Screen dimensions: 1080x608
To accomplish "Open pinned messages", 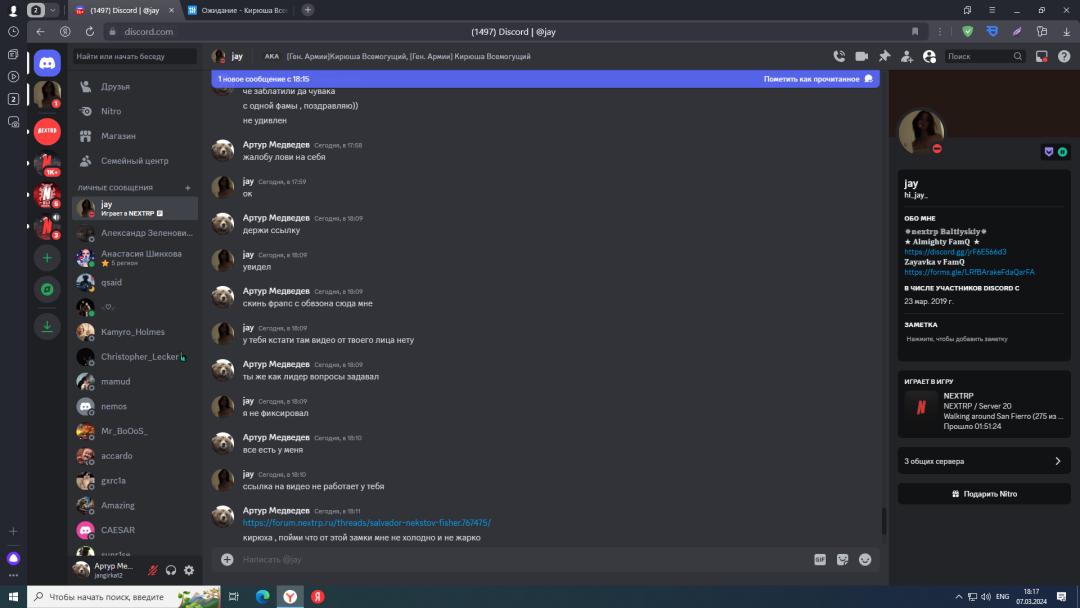I will (x=884, y=57).
